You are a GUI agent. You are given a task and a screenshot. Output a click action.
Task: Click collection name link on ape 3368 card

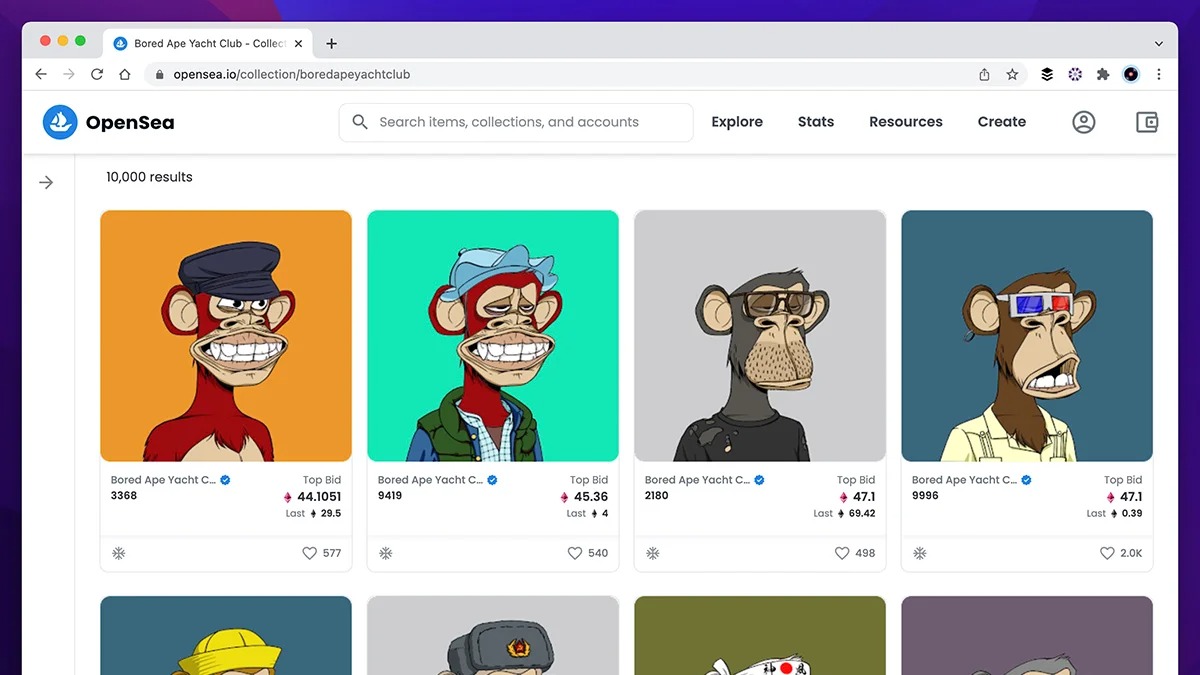(x=163, y=480)
